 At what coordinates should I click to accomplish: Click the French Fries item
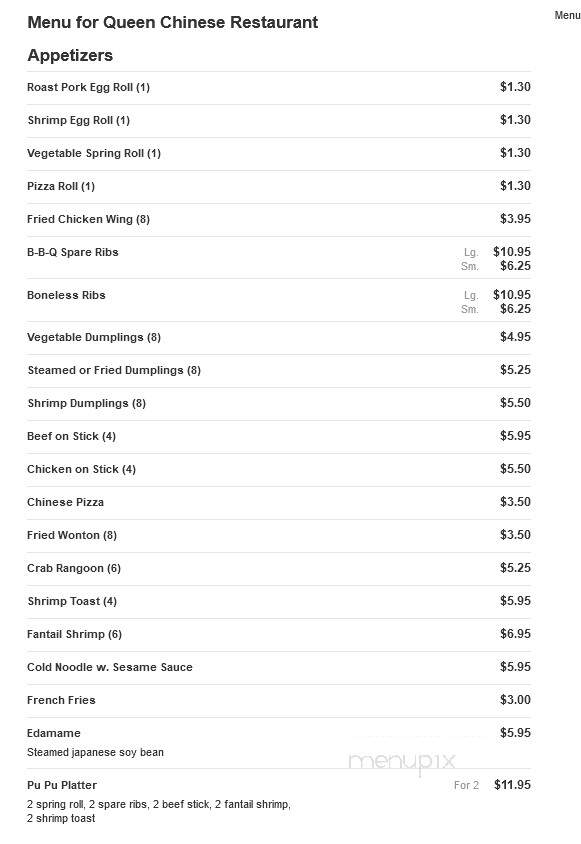[61, 700]
